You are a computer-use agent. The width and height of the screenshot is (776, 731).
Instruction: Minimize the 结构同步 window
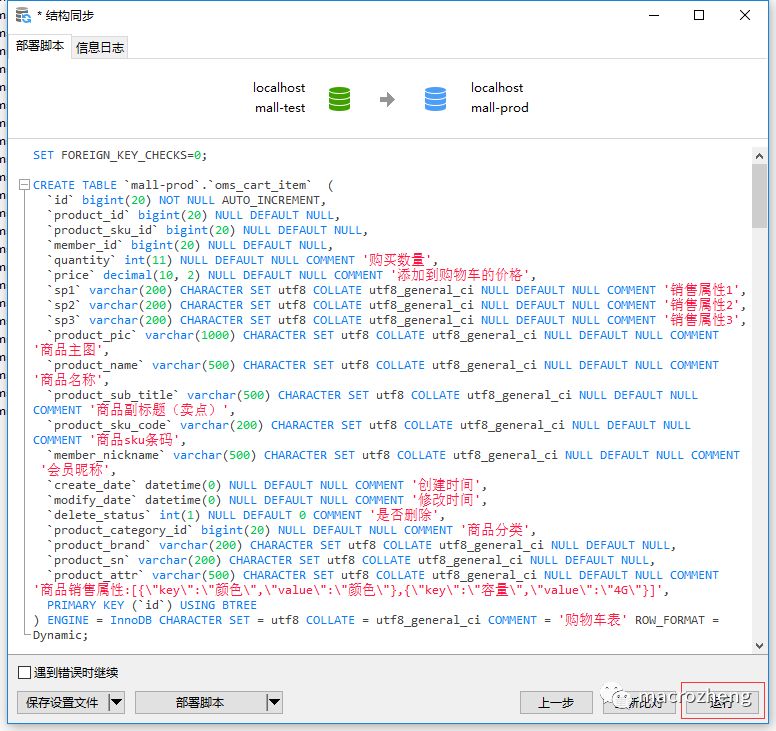[654, 15]
